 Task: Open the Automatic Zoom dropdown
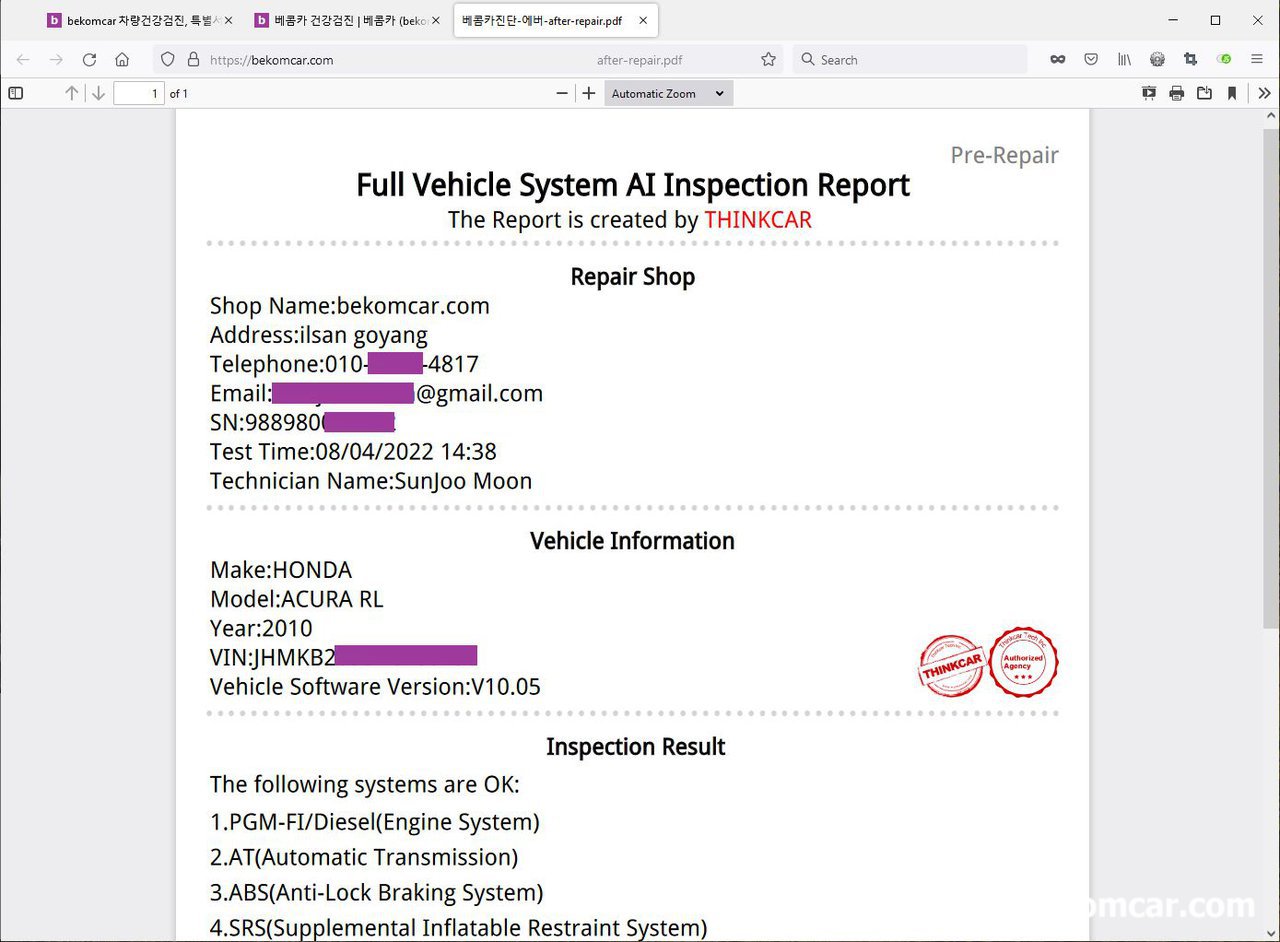pyautogui.click(x=668, y=93)
